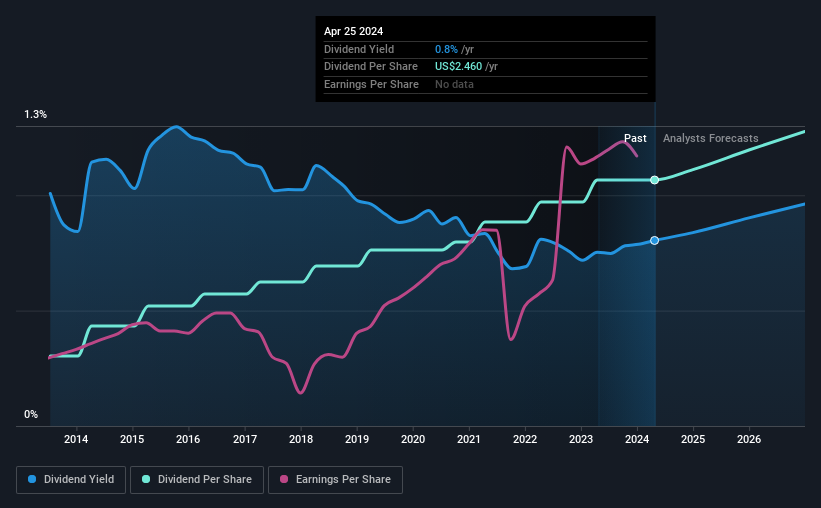Click the 2021 x-axis year label
The width and height of the screenshot is (821, 508).
point(469,439)
